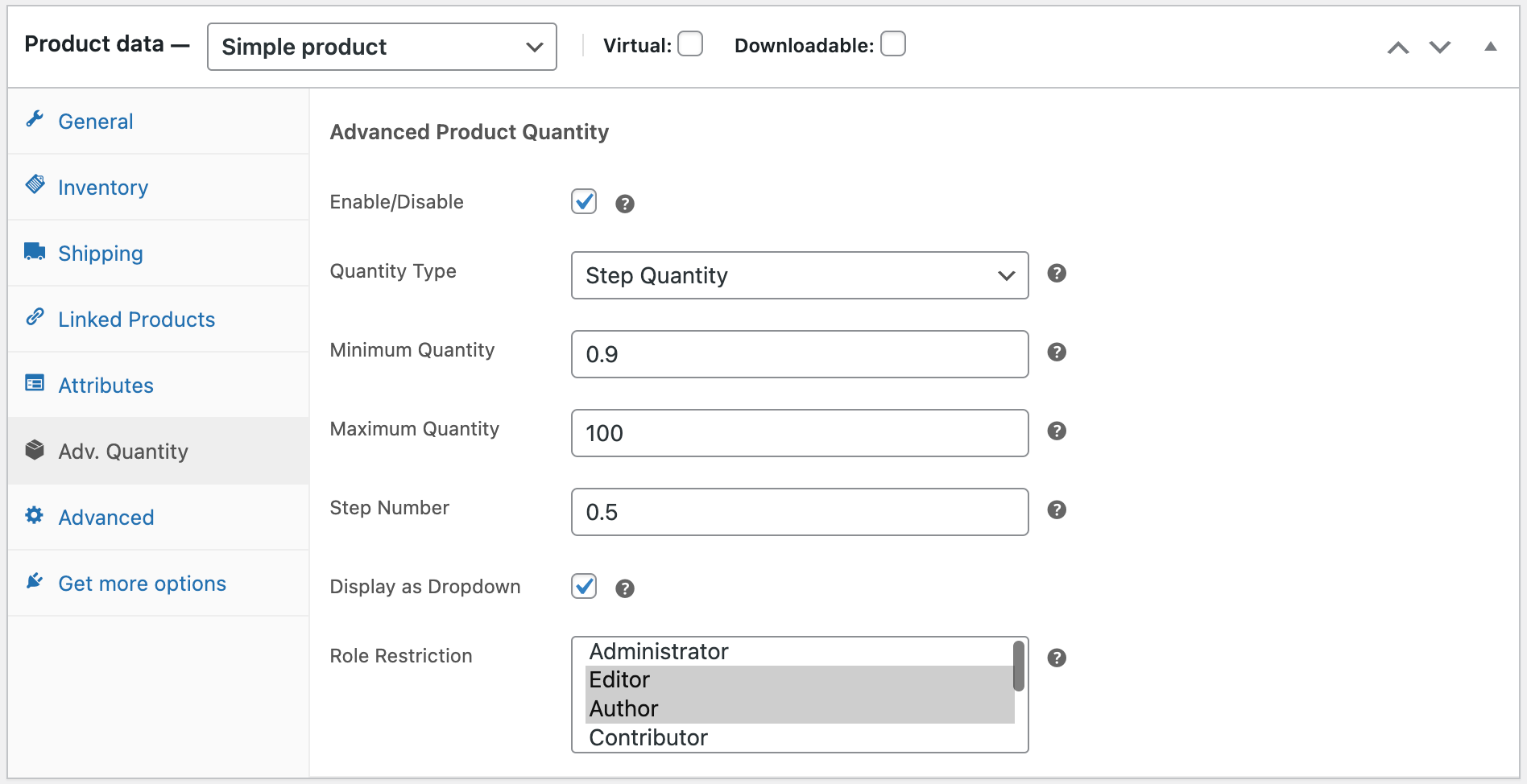Click the help icon beside Quantity Type
Viewport: 1527px width, 784px height.
coord(1057,274)
